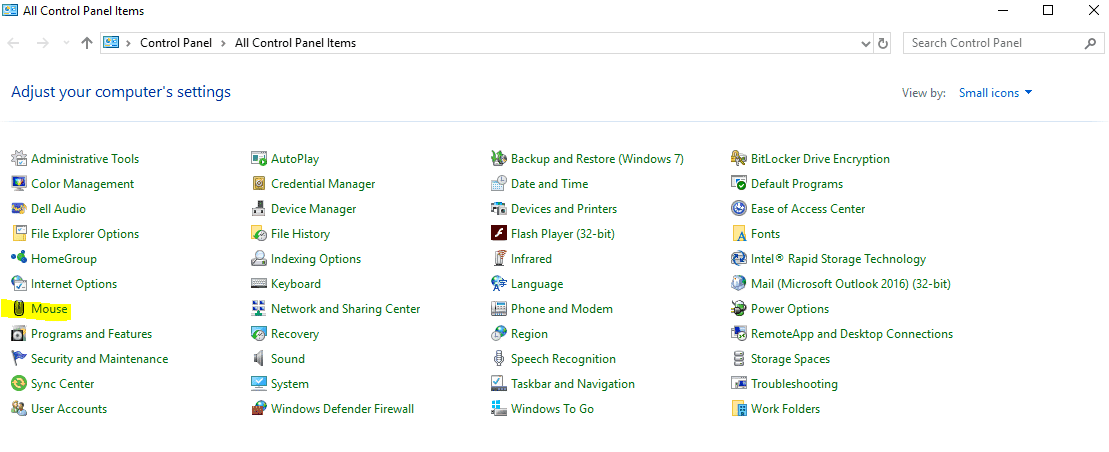Click the Windows Defender Firewall icon

tap(259, 408)
